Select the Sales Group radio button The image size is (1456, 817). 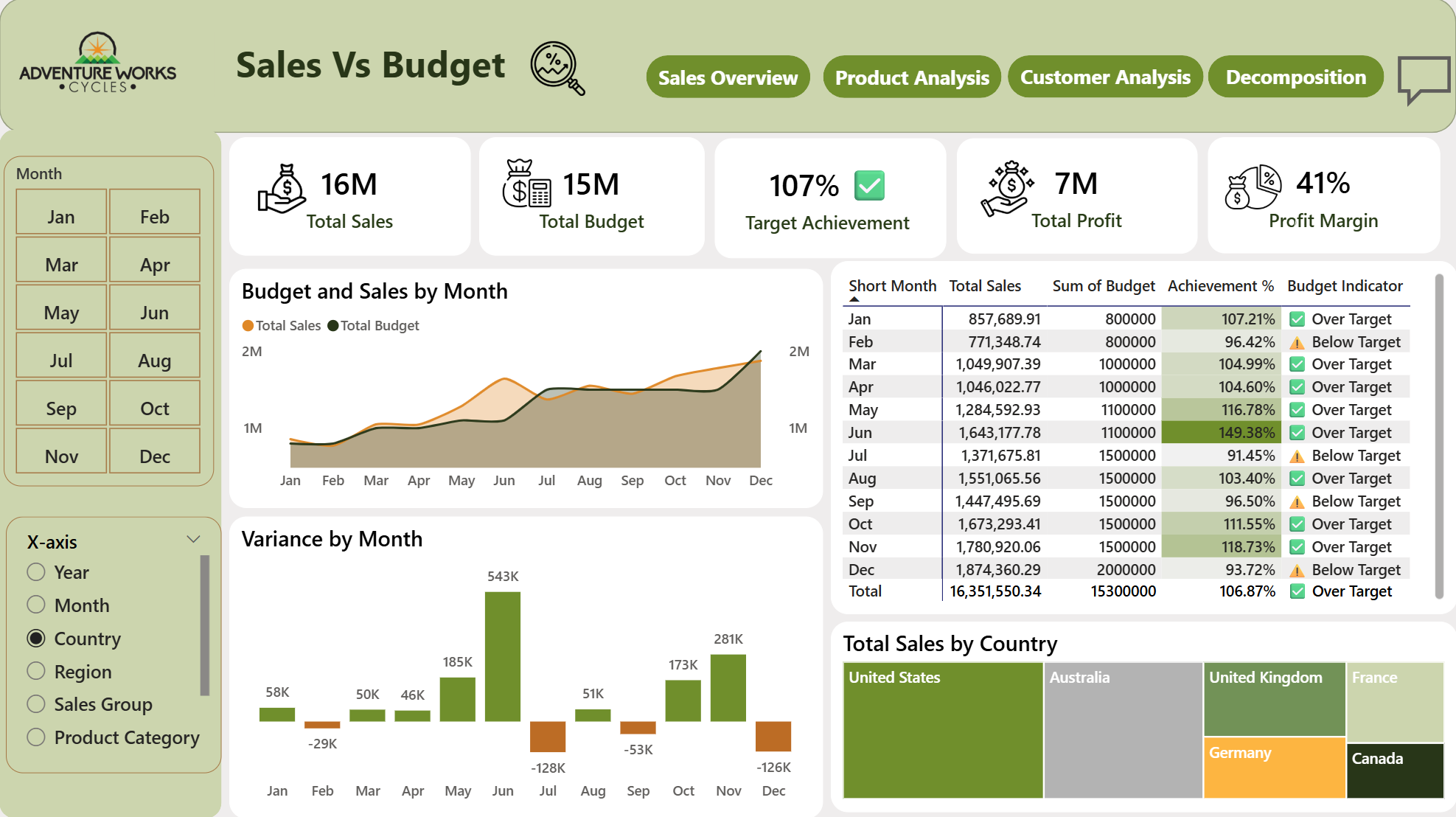36,704
